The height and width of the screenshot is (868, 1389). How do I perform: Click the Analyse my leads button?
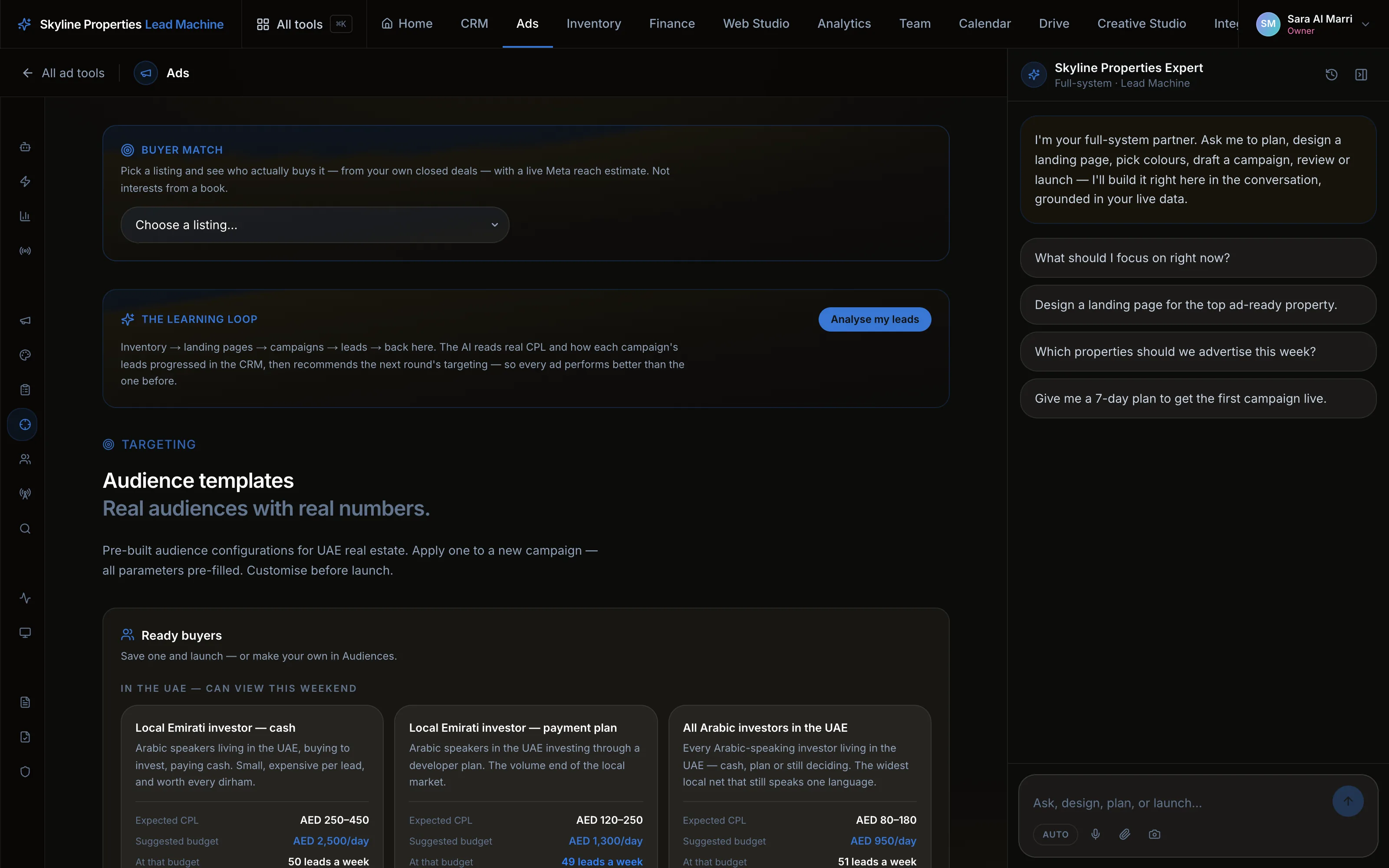874,319
